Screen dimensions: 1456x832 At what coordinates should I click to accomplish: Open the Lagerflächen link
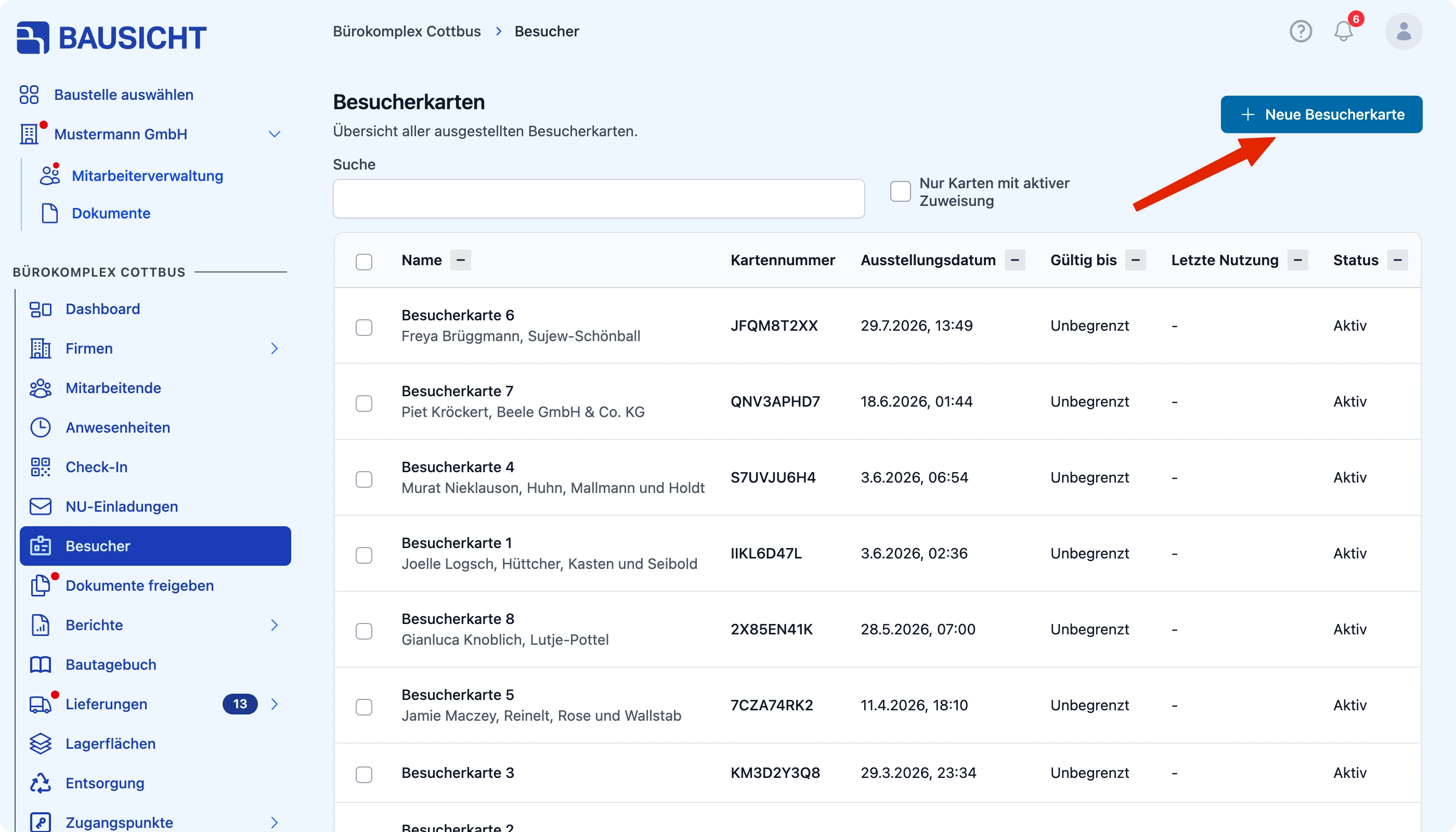click(x=111, y=744)
